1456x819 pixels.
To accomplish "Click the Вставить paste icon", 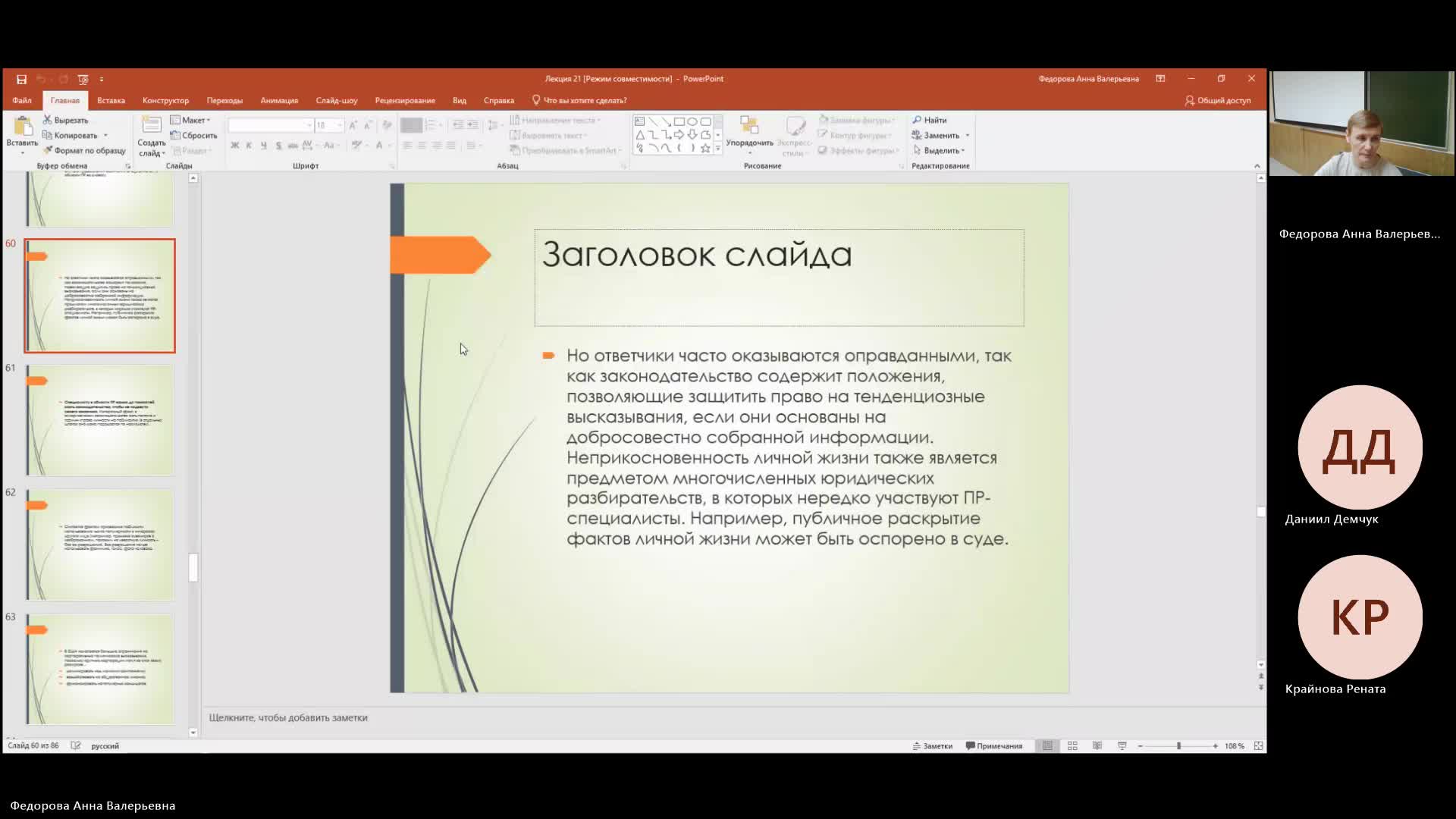I will pos(22,127).
